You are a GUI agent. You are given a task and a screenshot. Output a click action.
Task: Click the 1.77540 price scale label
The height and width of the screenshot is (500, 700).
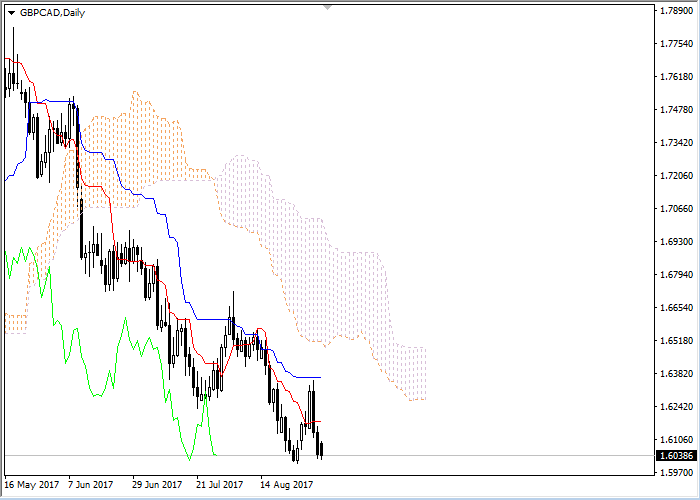pyautogui.click(x=677, y=43)
